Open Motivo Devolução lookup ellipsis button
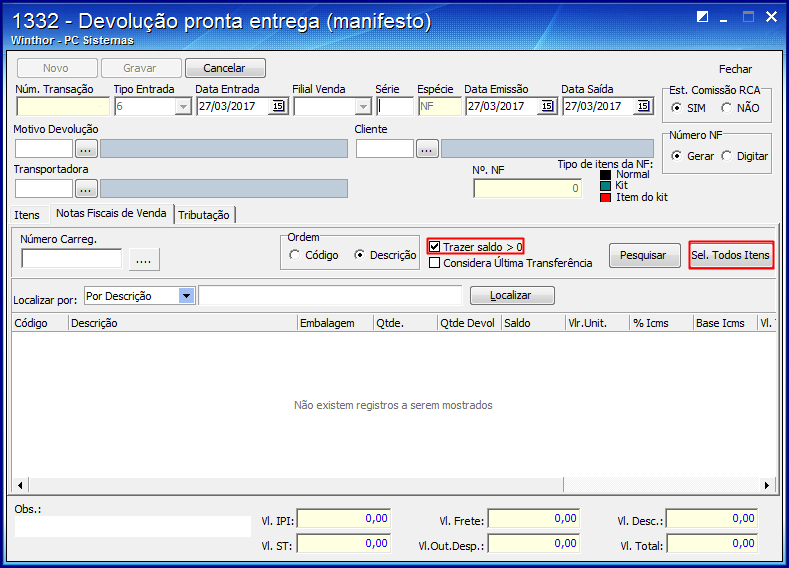This screenshot has height=568, width=789. point(86,149)
